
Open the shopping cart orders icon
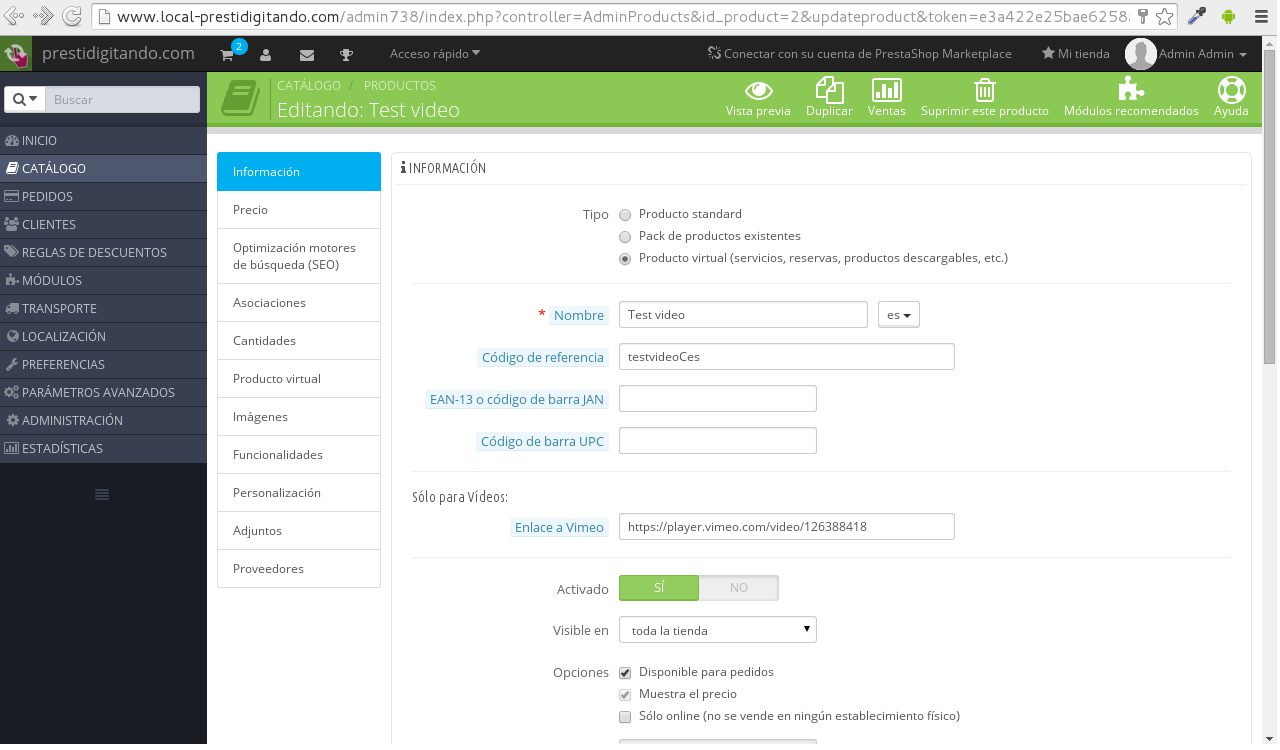(x=228, y=54)
